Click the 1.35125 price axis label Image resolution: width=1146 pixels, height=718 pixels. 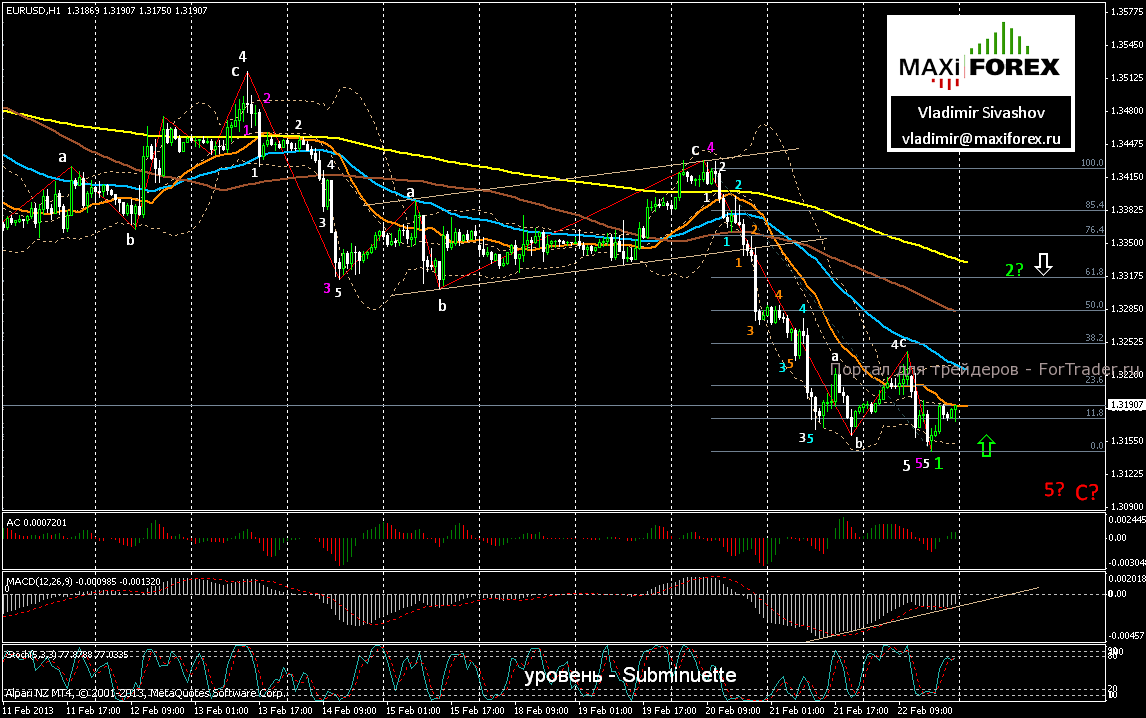point(1126,78)
